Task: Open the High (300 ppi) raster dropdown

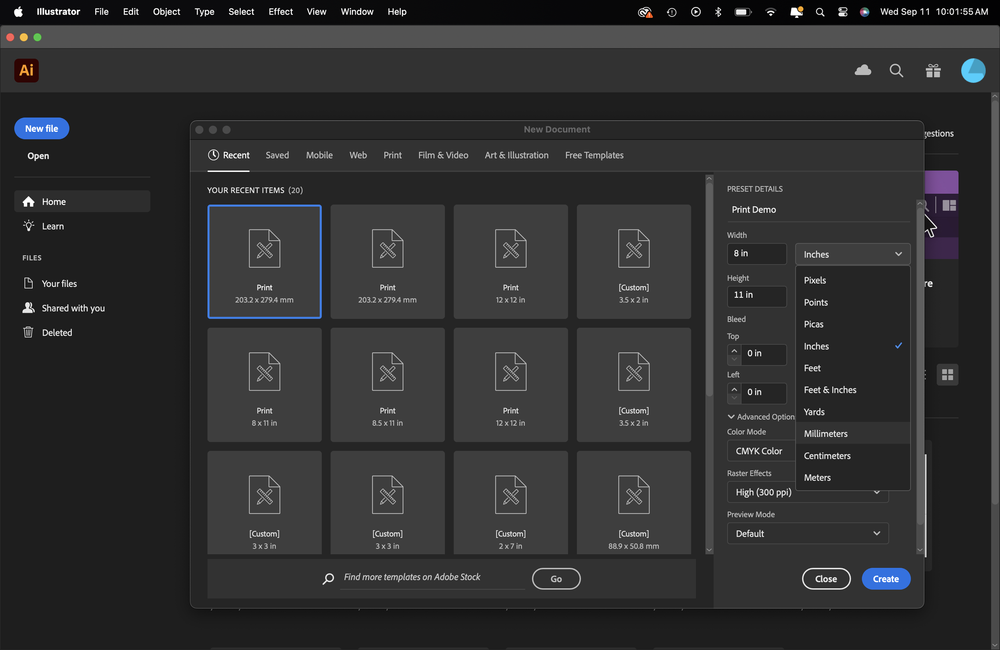Action: [807, 492]
